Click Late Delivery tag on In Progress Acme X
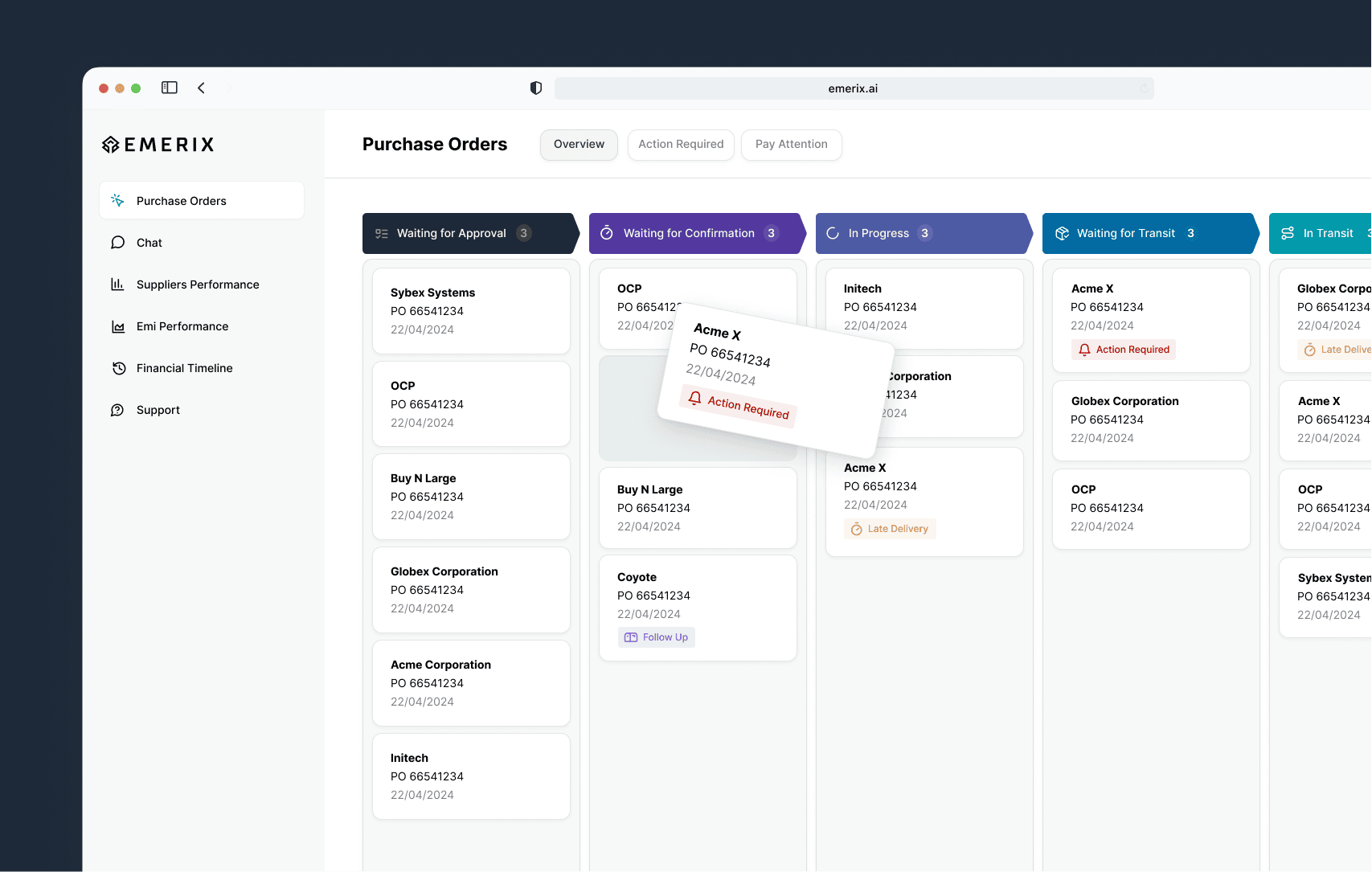1372x872 pixels. pos(890,529)
